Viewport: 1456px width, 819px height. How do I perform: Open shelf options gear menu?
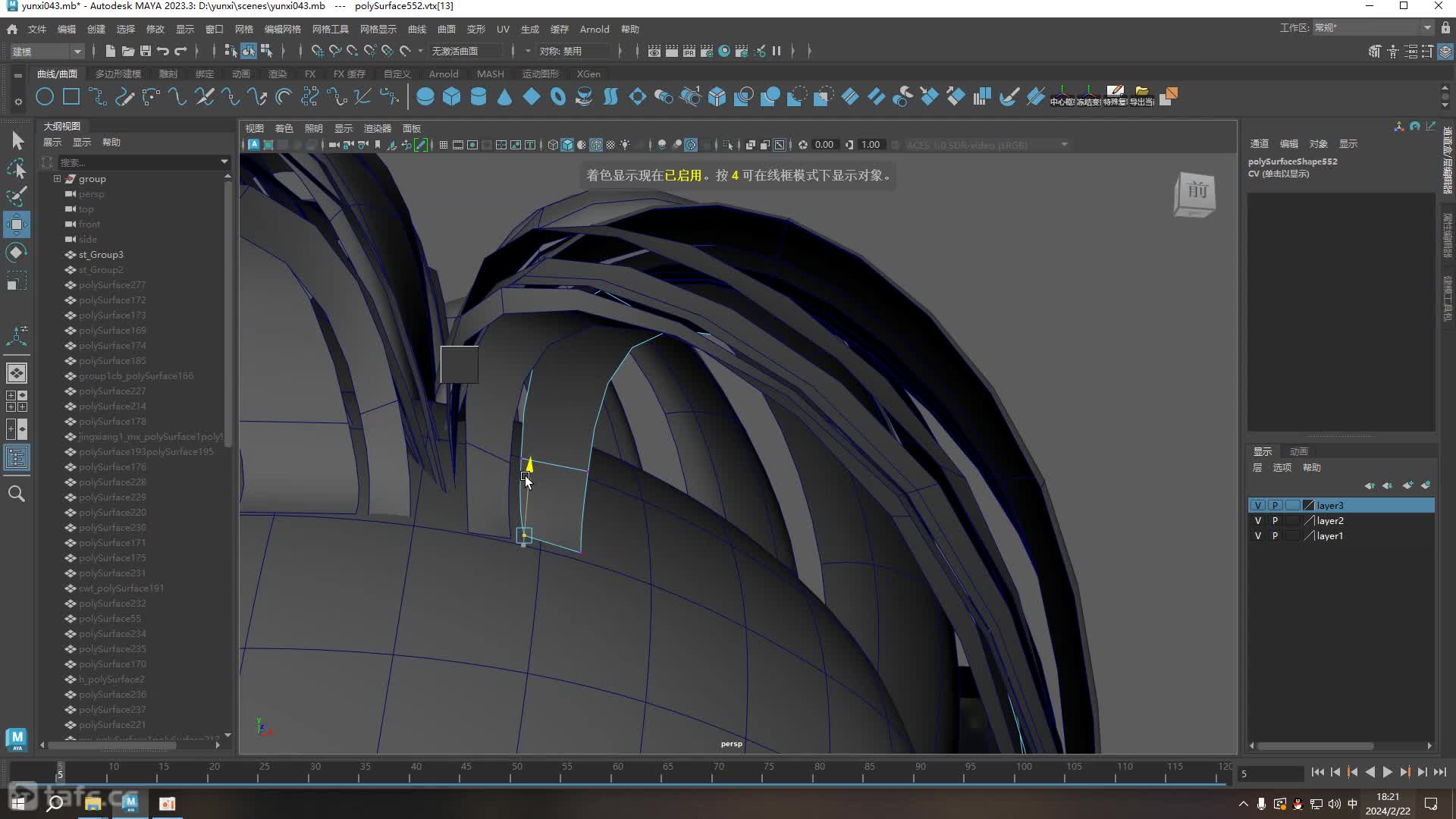(18, 100)
